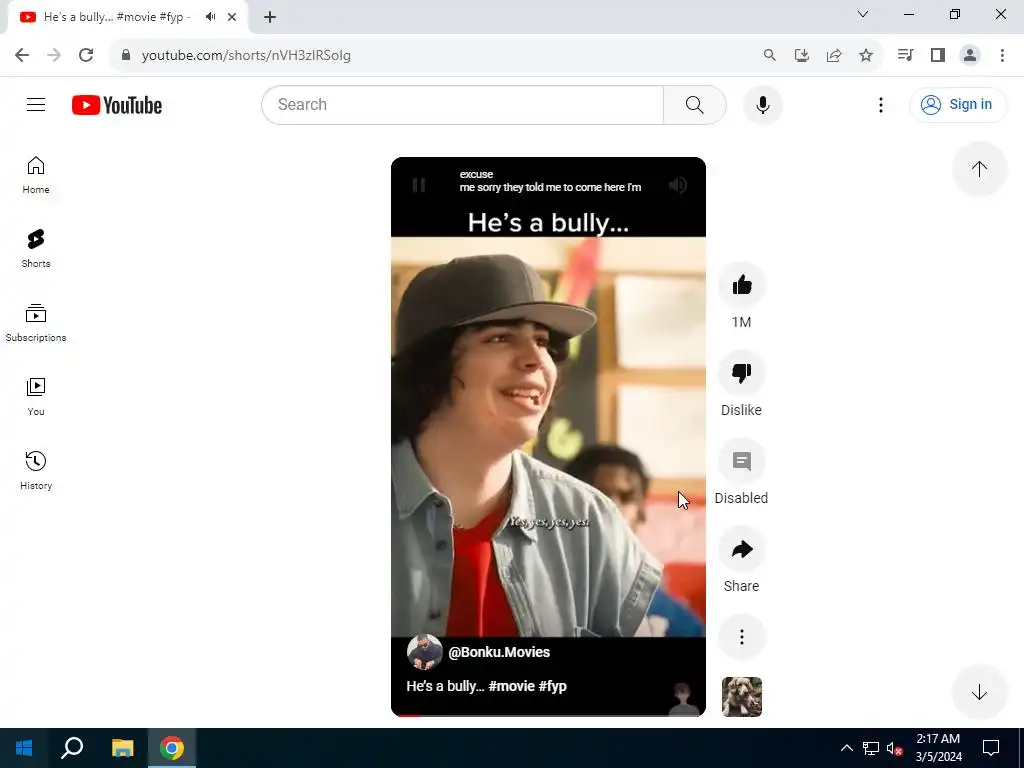The image size is (1024, 768).
Task: Open the sound source dog thumbnail
Action: coord(742,697)
